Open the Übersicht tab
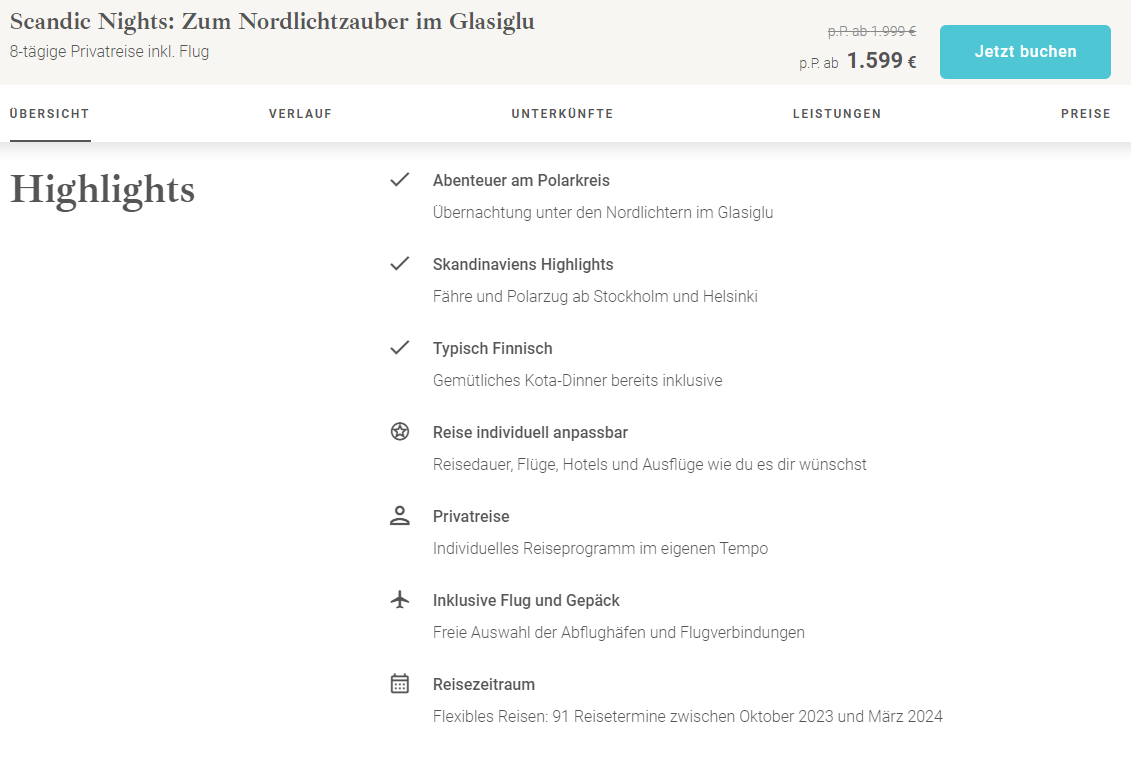 50,114
